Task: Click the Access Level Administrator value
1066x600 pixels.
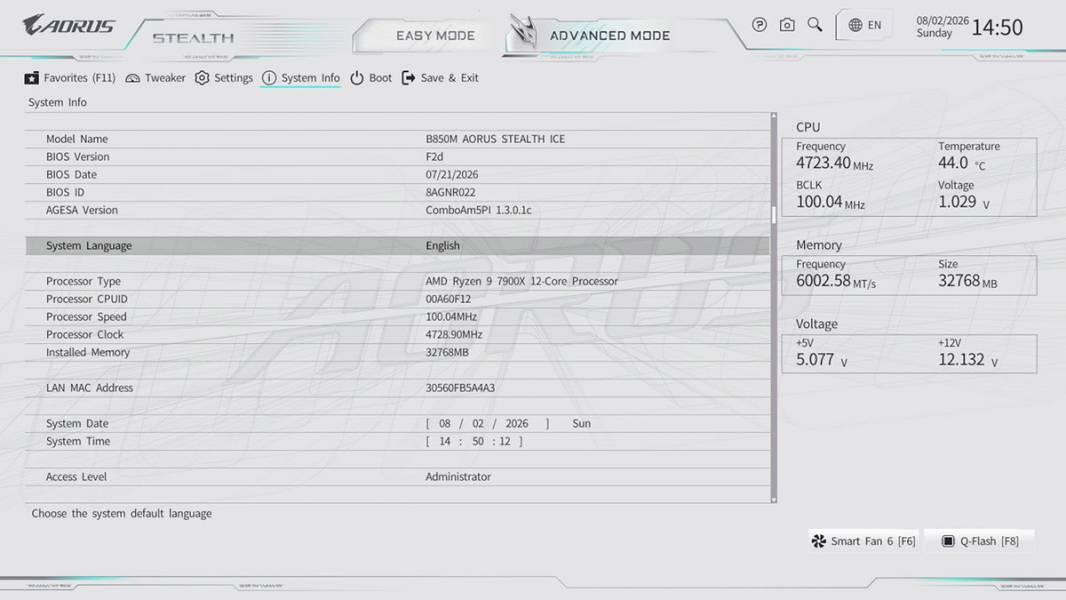Action: click(458, 476)
